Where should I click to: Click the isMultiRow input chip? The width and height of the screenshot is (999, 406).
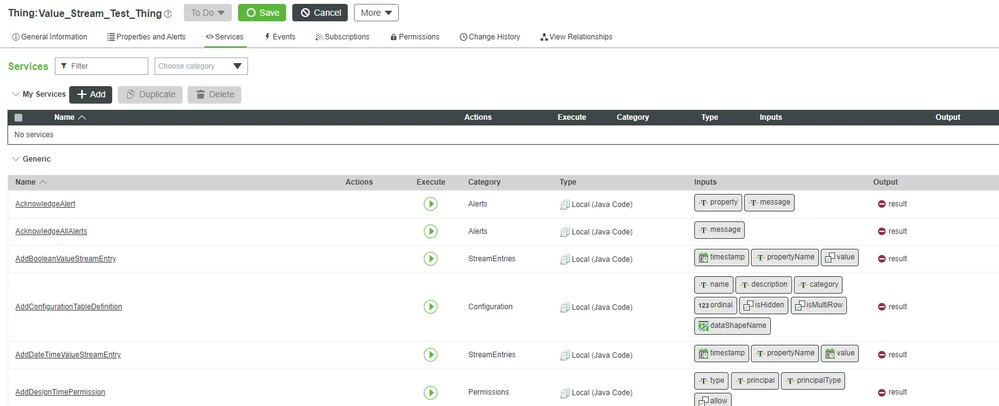(x=819, y=305)
